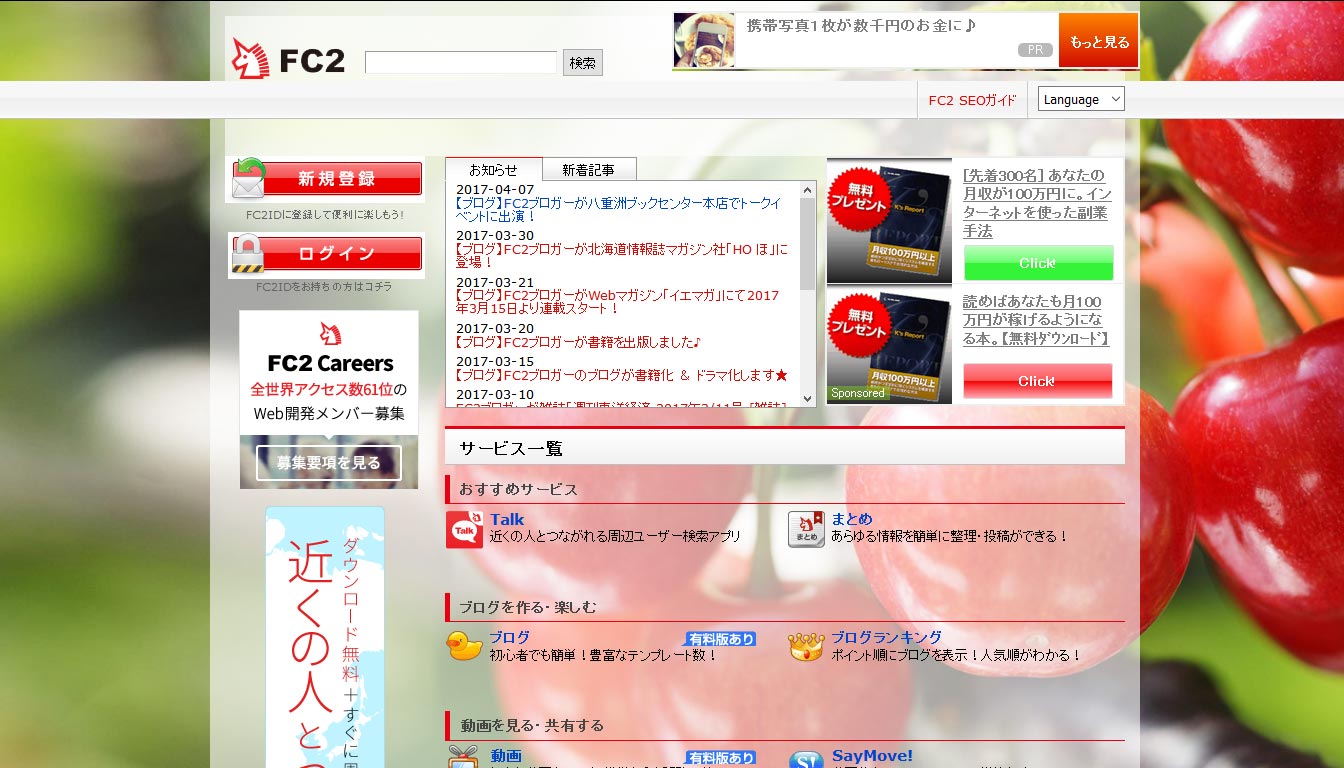
Task: Open the [先着300名] ad headline link
Action: tap(1037, 203)
